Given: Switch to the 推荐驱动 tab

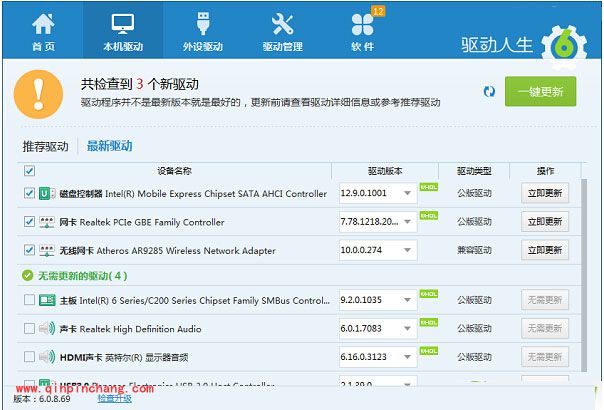Looking at the screenshot, I should tap(45, 146).
